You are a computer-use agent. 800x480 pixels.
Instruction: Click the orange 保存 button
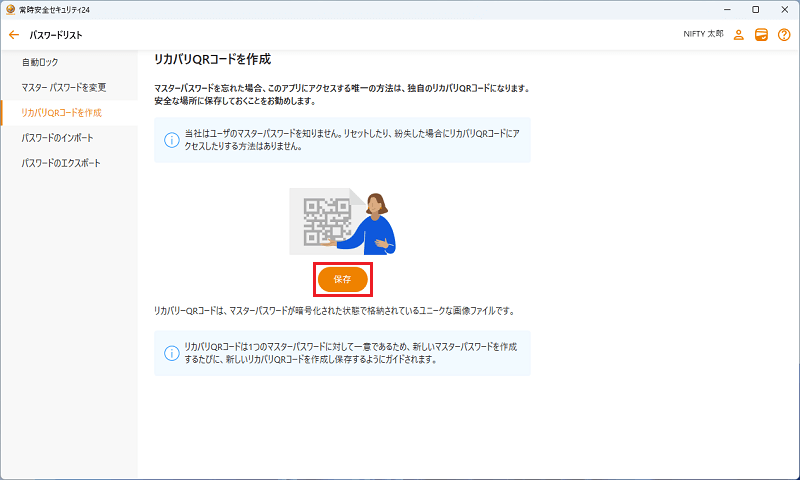[x=342, y=279]
